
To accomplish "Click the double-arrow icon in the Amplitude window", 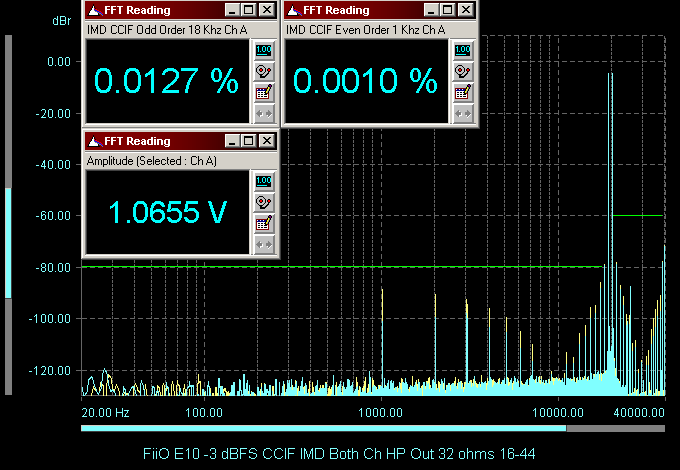I will pos(263,244).
